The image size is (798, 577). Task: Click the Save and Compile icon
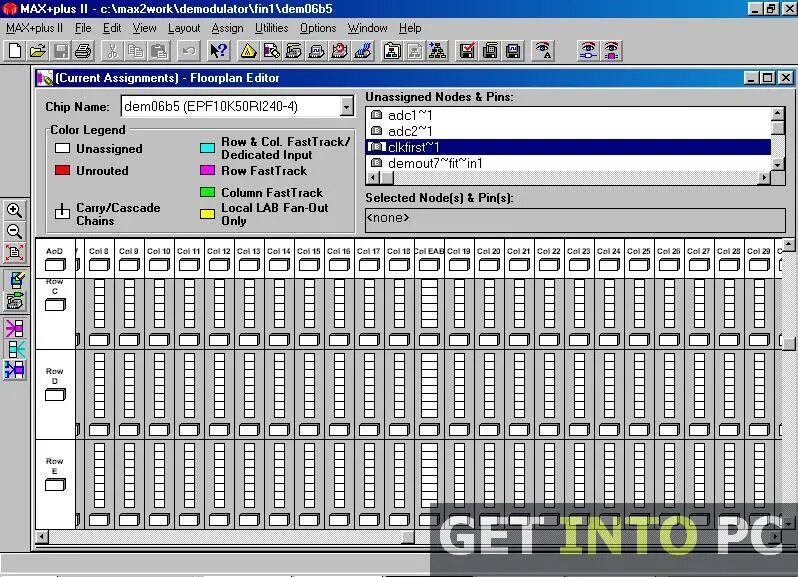coord(490,51)
